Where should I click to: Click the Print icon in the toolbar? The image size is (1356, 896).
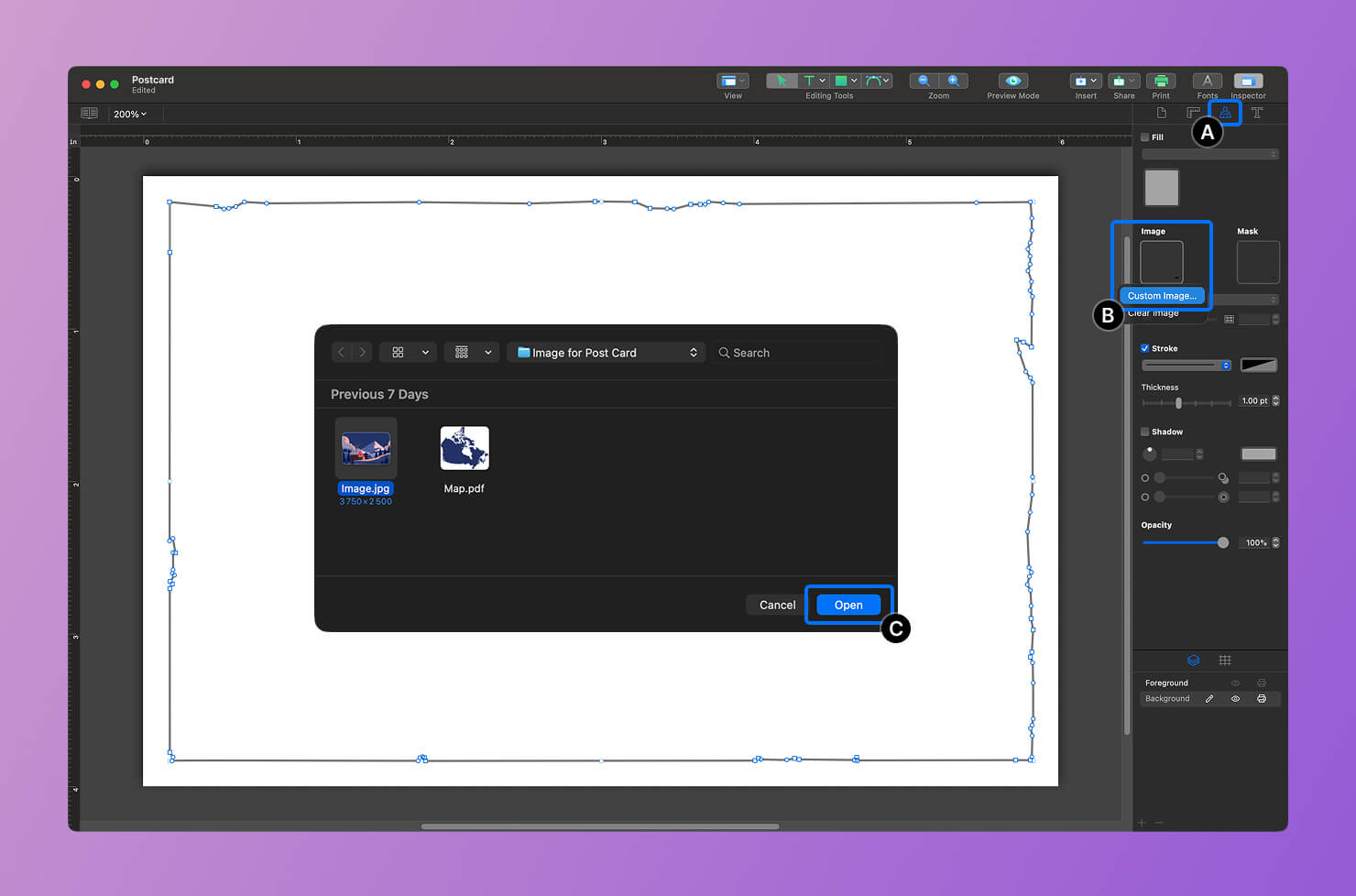point(1161,82)
